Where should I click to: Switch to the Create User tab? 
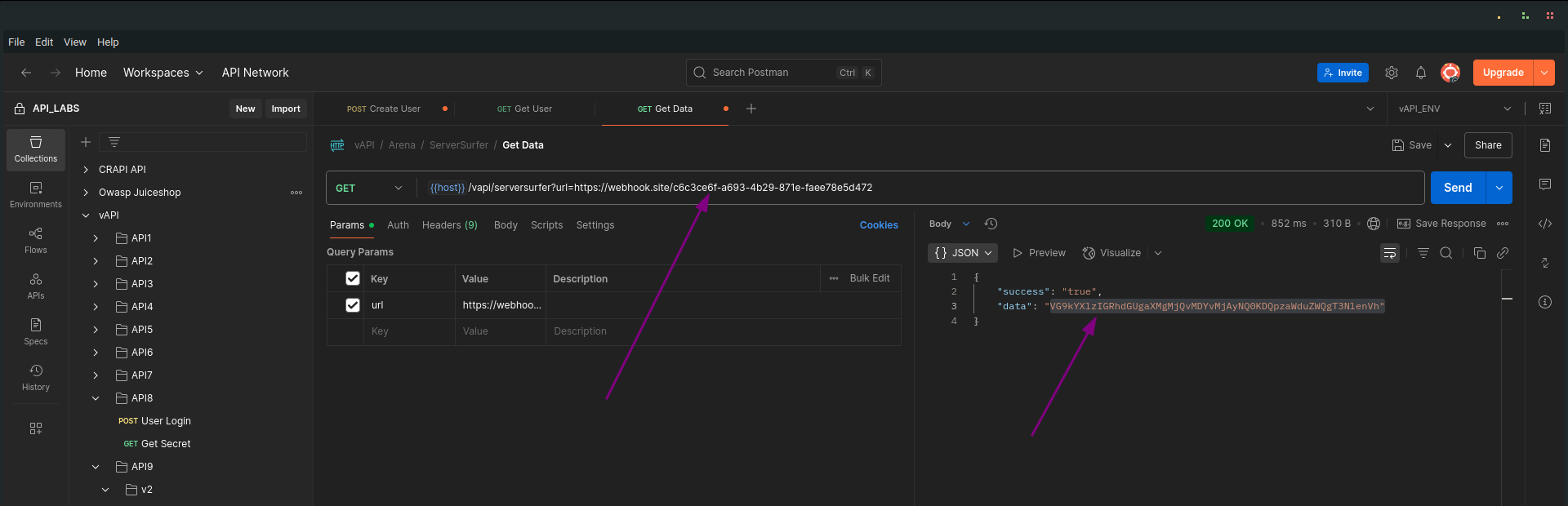pos(384,109)
